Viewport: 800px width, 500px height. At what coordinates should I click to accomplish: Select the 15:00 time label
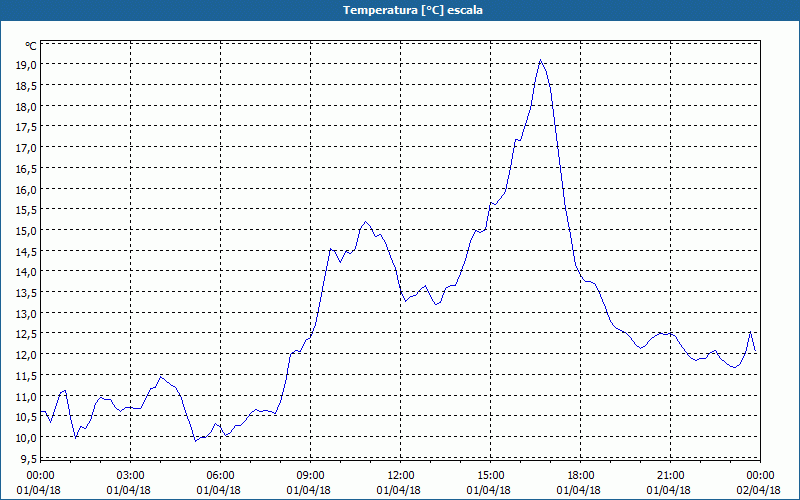491,476
